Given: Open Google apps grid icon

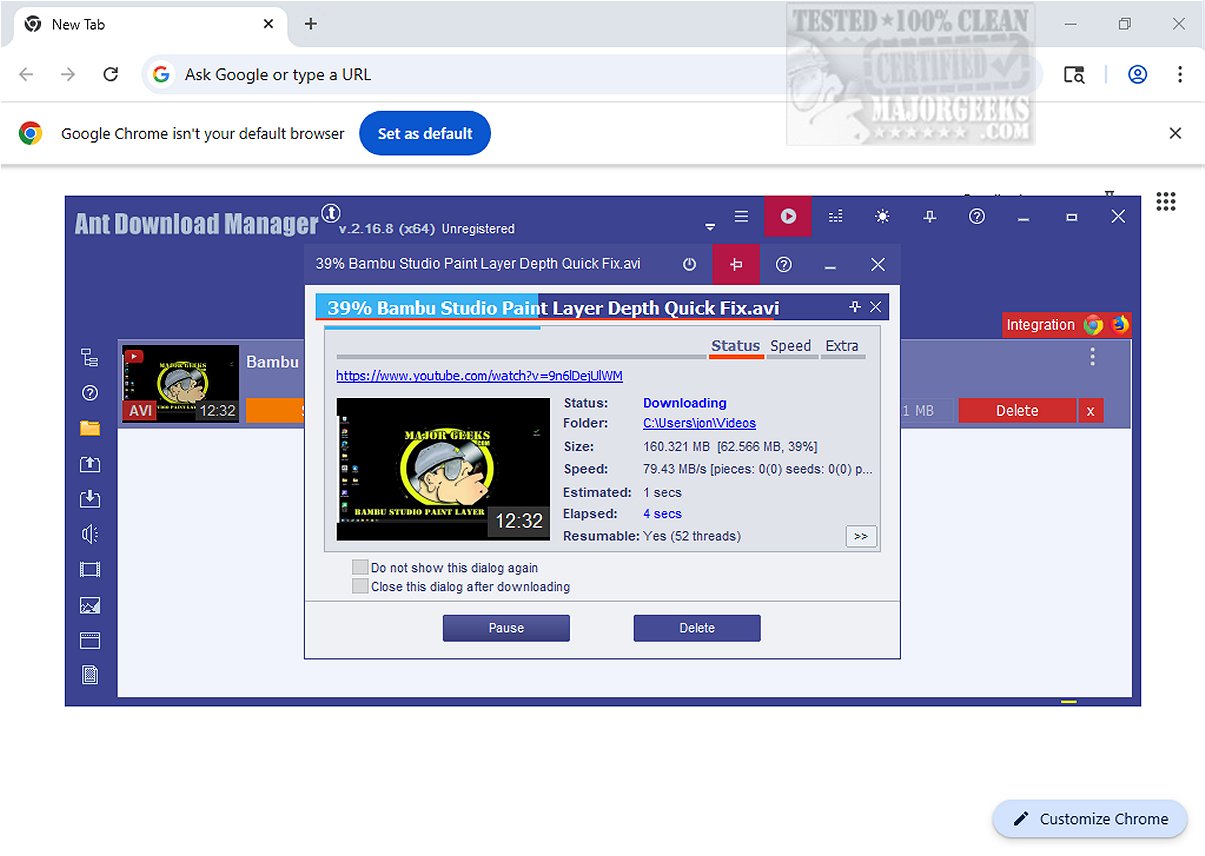Looking at the screenshot, I should tap(1166, 201).
